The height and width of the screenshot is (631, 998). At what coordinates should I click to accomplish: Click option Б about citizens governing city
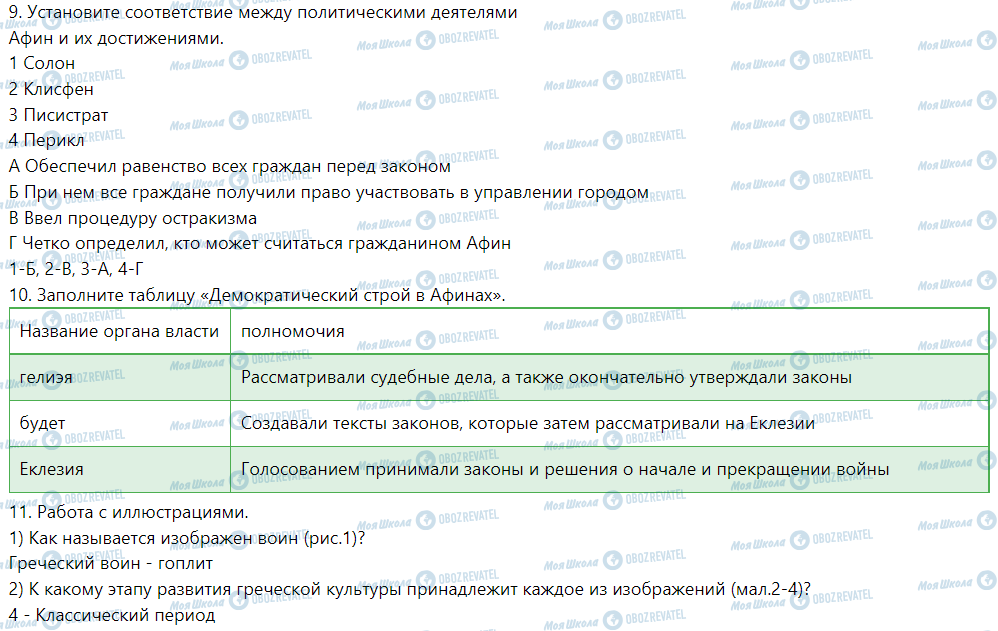point(328,193)
